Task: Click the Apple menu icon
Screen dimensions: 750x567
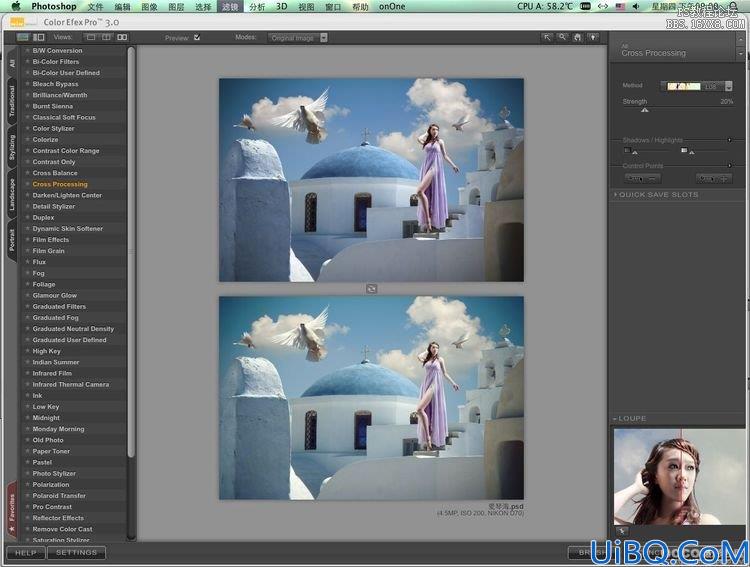Action: pyautogui.click(x=16, y=6)
